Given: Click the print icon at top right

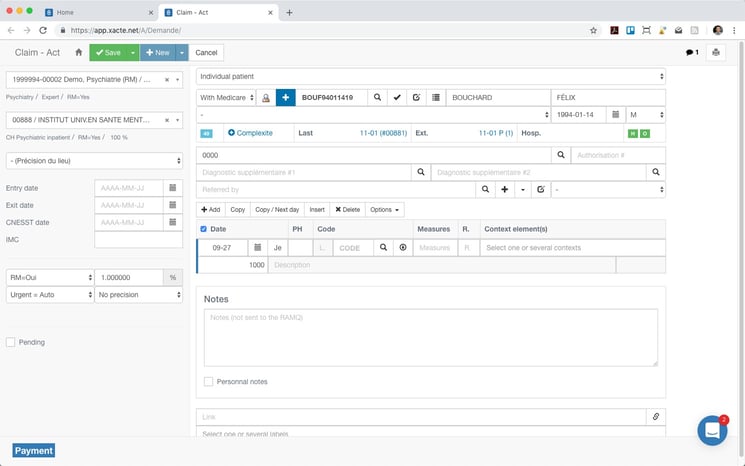Looking at the screenshot, I should coord(716,52).
